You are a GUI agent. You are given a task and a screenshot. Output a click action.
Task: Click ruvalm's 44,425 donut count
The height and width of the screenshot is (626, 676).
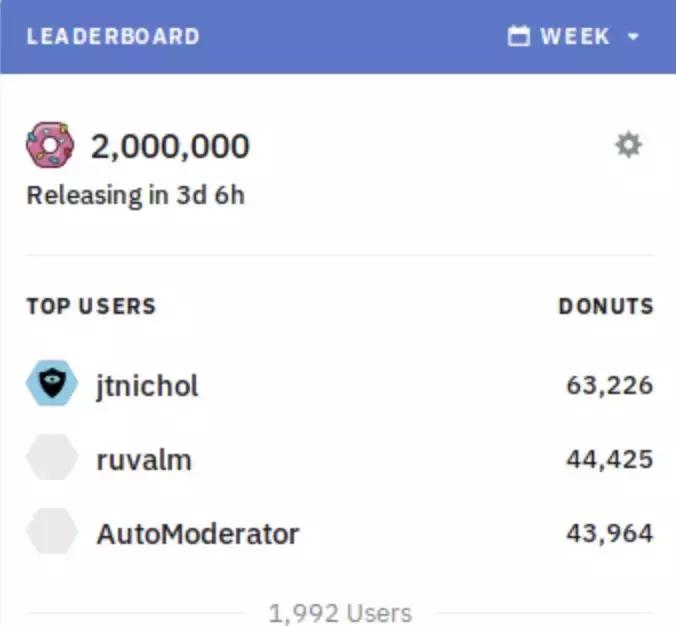tap(609, 460)
